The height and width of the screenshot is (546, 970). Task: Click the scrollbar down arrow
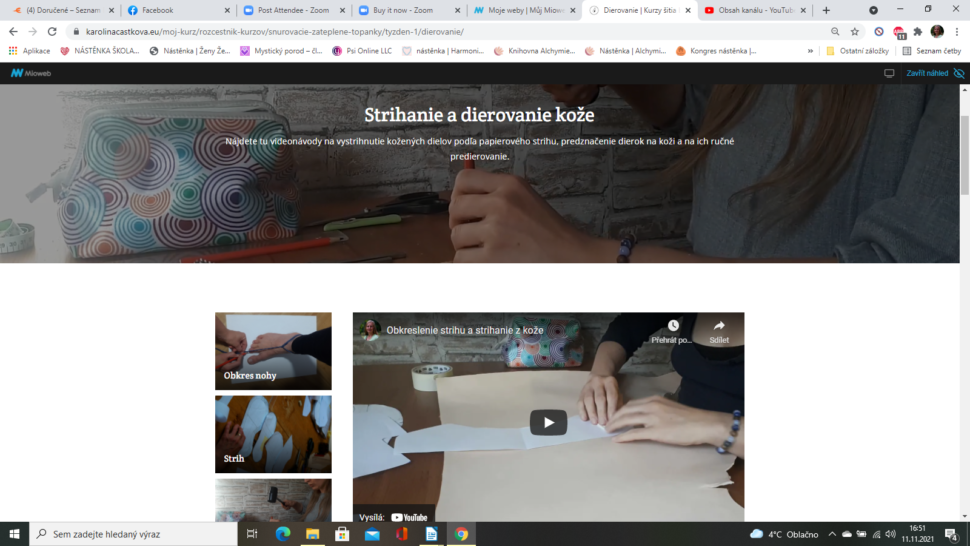click(964, 516)
